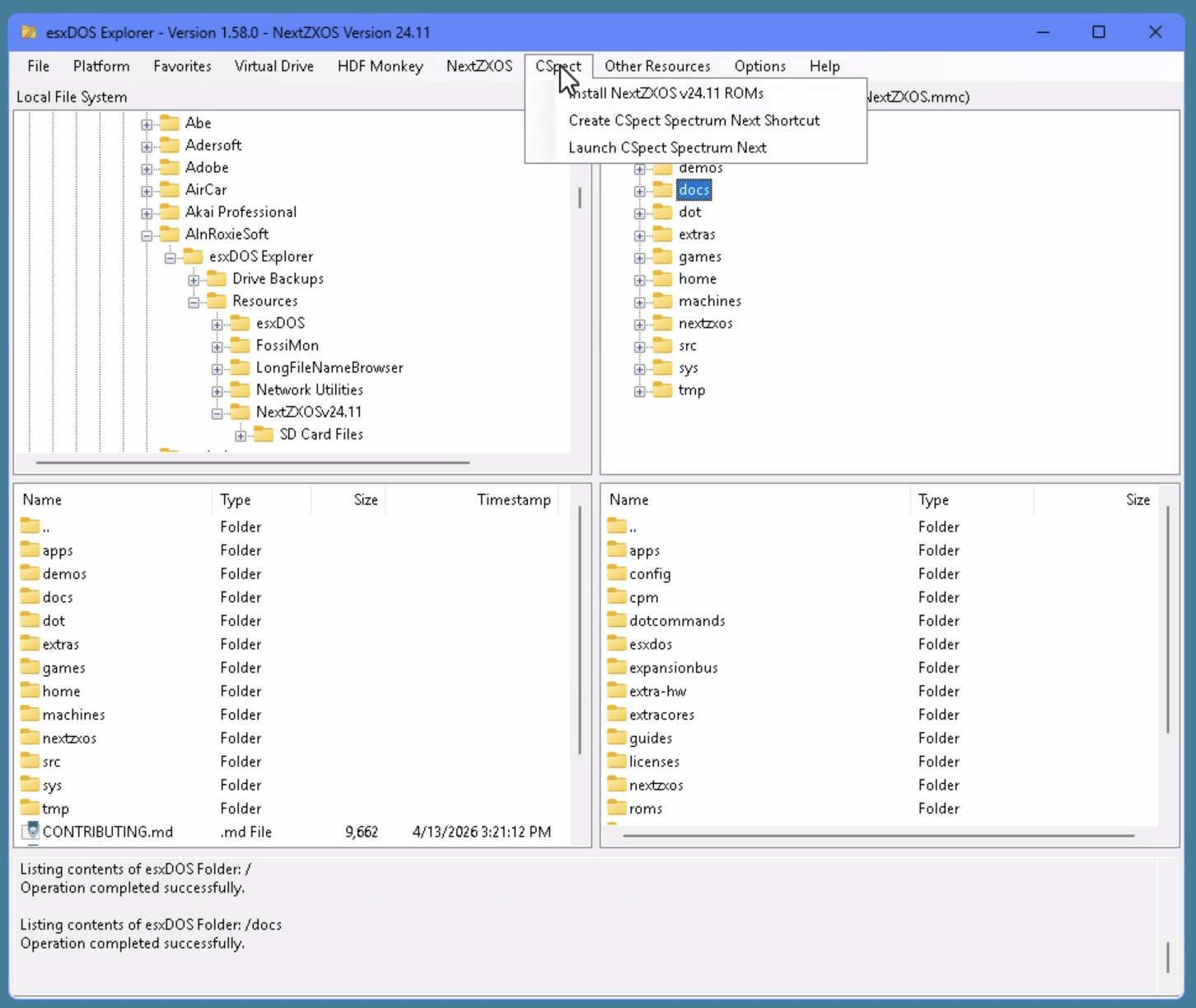Open the File menu

[38, 66]
